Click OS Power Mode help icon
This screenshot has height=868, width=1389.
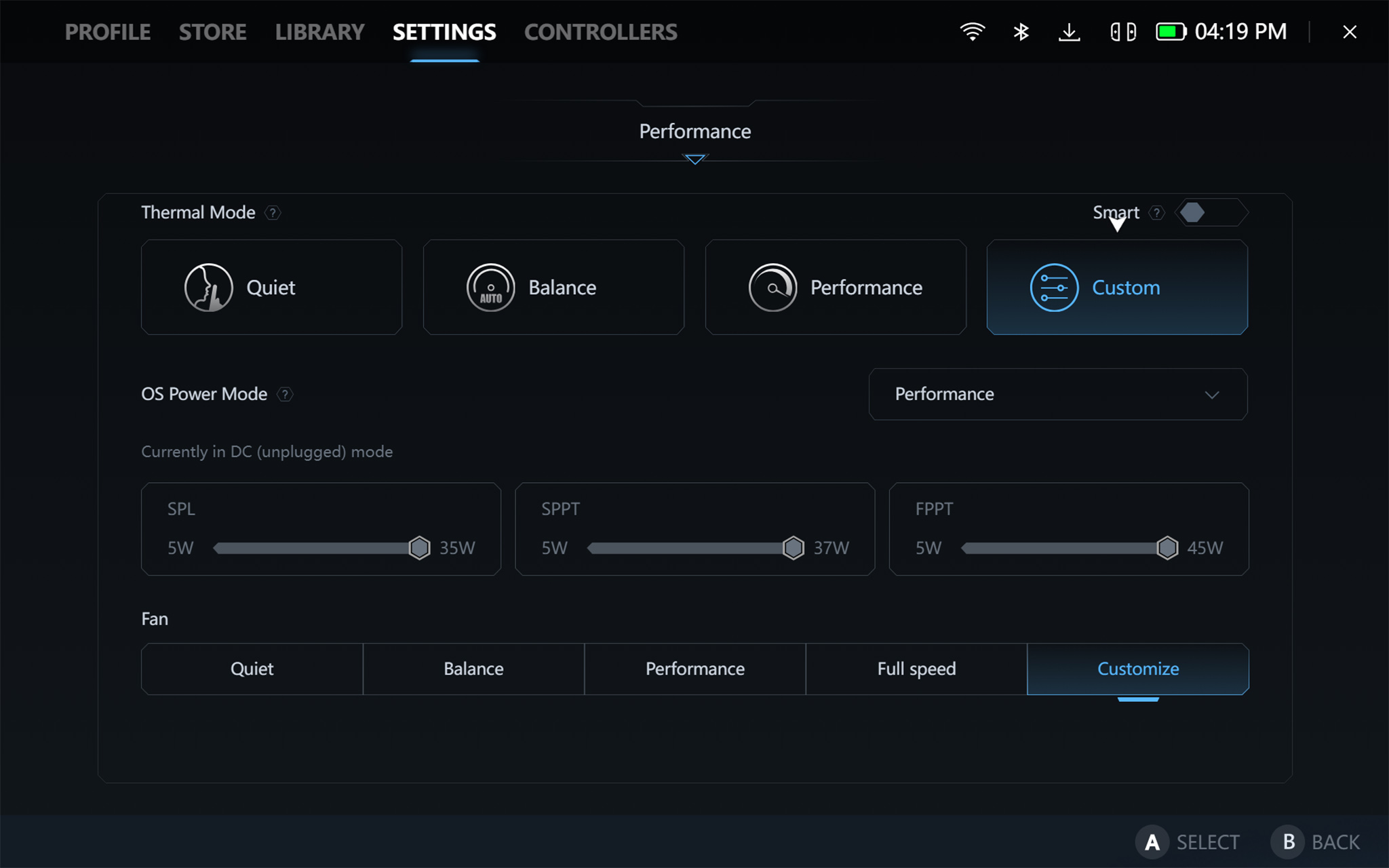point(285,395)
